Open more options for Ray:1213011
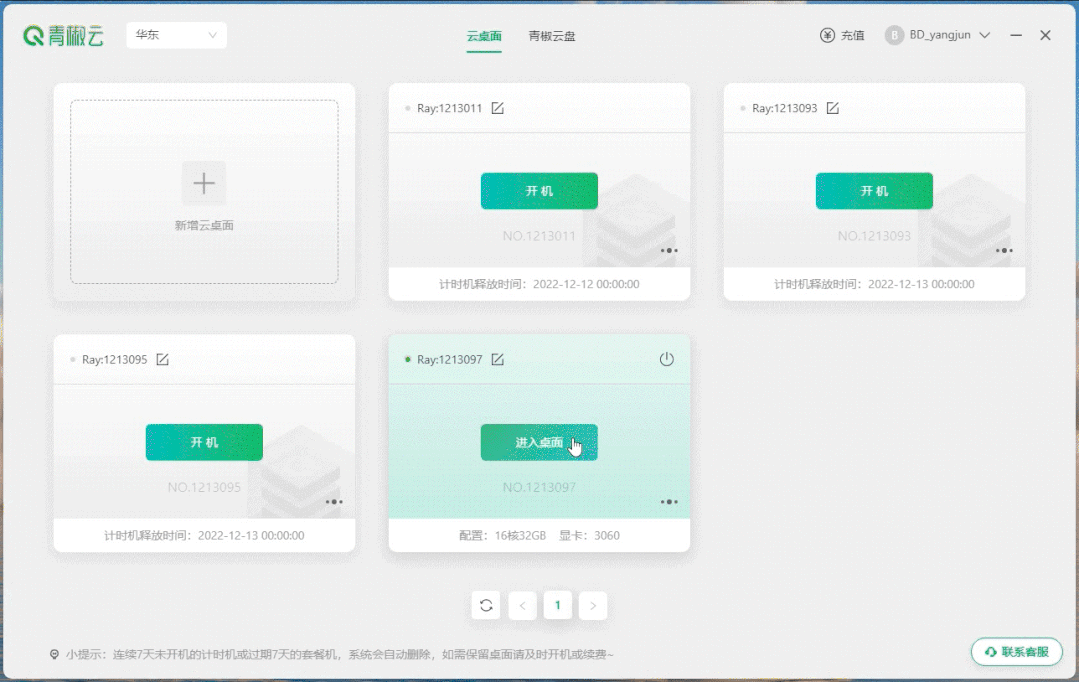Screen dimensions: 1079x682 [x=669, y=251]
